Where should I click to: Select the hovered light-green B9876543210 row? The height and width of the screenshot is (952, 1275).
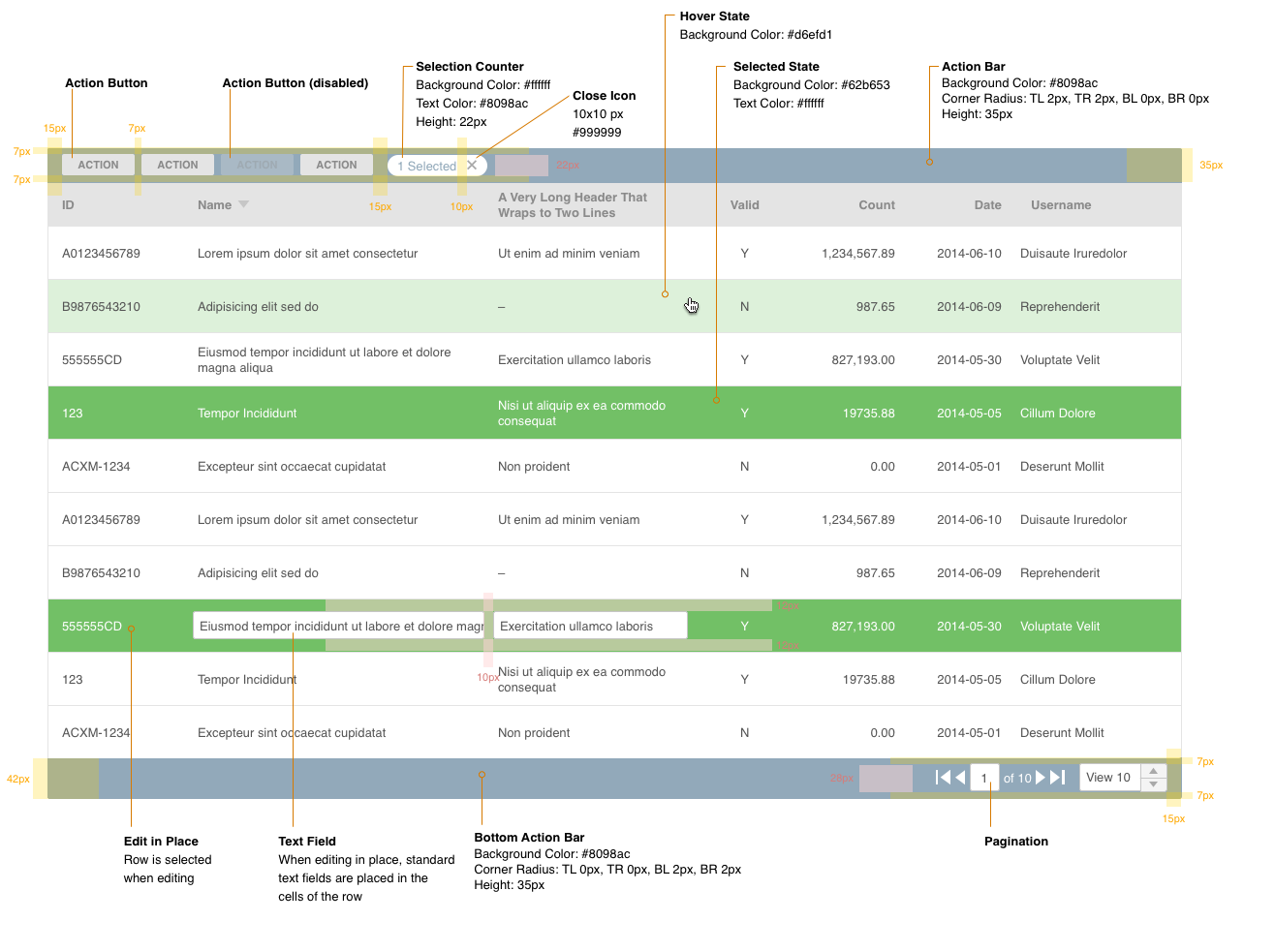[x=388, y=307]
